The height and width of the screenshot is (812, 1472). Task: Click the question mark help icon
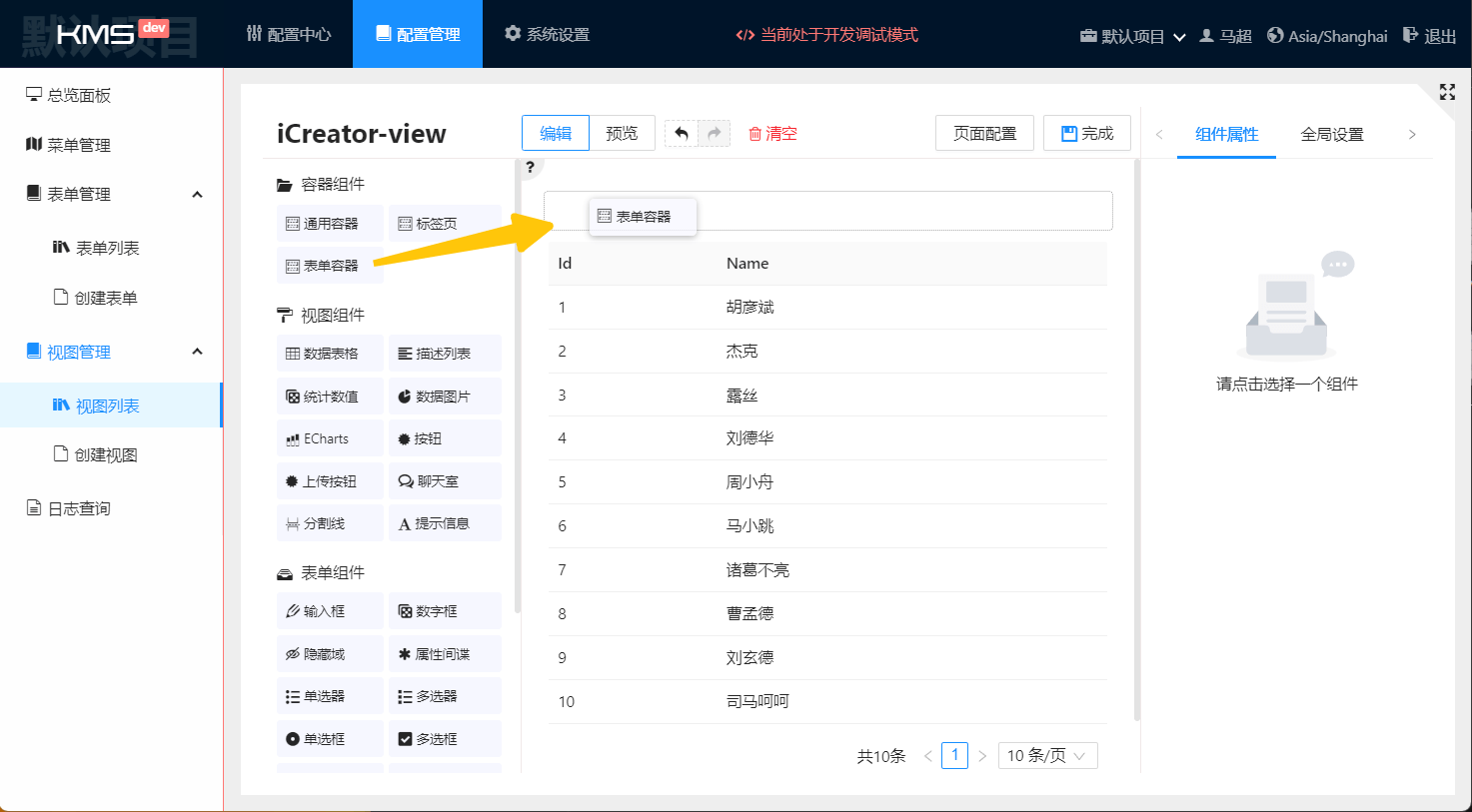pos(530,167)
